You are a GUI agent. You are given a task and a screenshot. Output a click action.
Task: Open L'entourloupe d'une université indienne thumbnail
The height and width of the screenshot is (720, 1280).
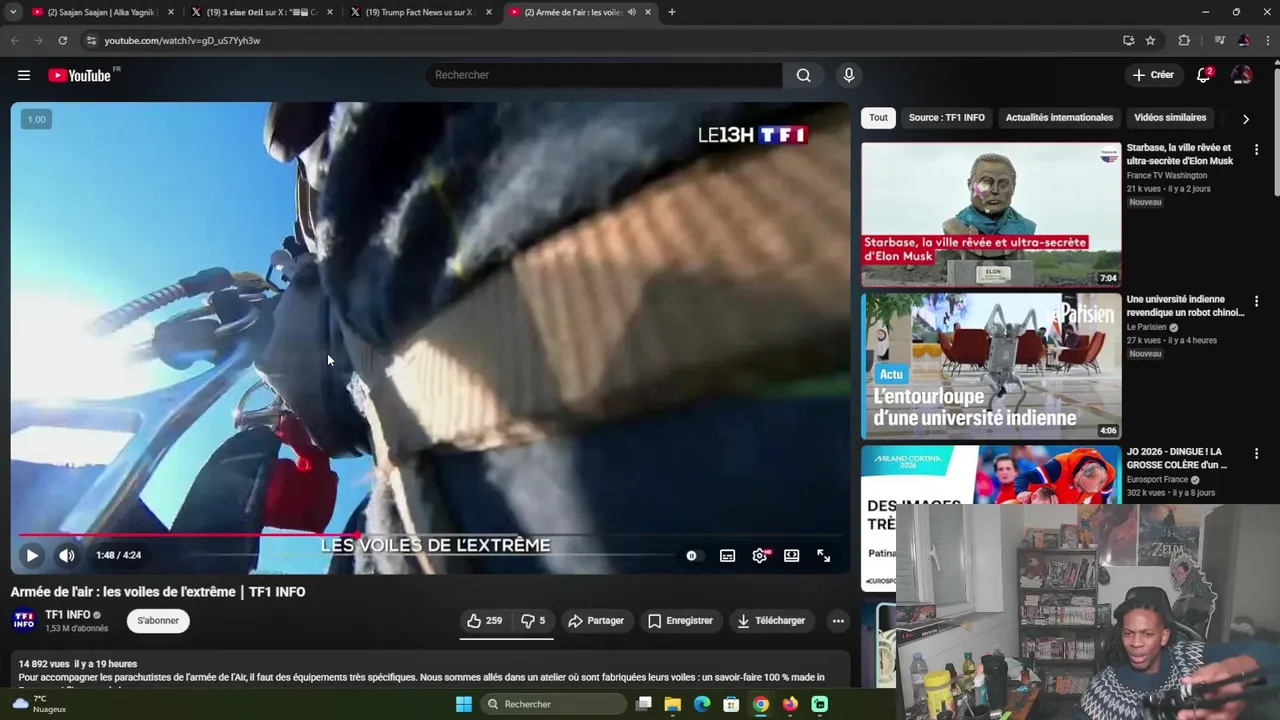click(991, 366)
